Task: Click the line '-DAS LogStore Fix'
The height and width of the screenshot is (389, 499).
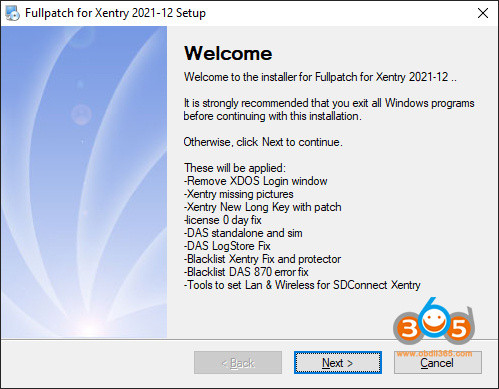Action: [227, 246]
